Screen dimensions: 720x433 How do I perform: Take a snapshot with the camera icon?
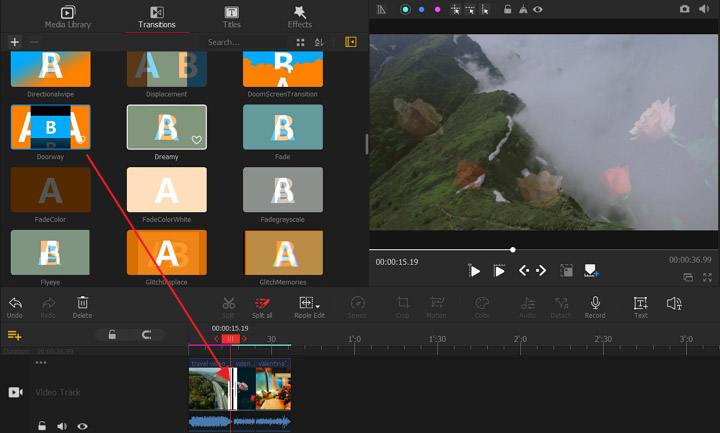[685, 9]
